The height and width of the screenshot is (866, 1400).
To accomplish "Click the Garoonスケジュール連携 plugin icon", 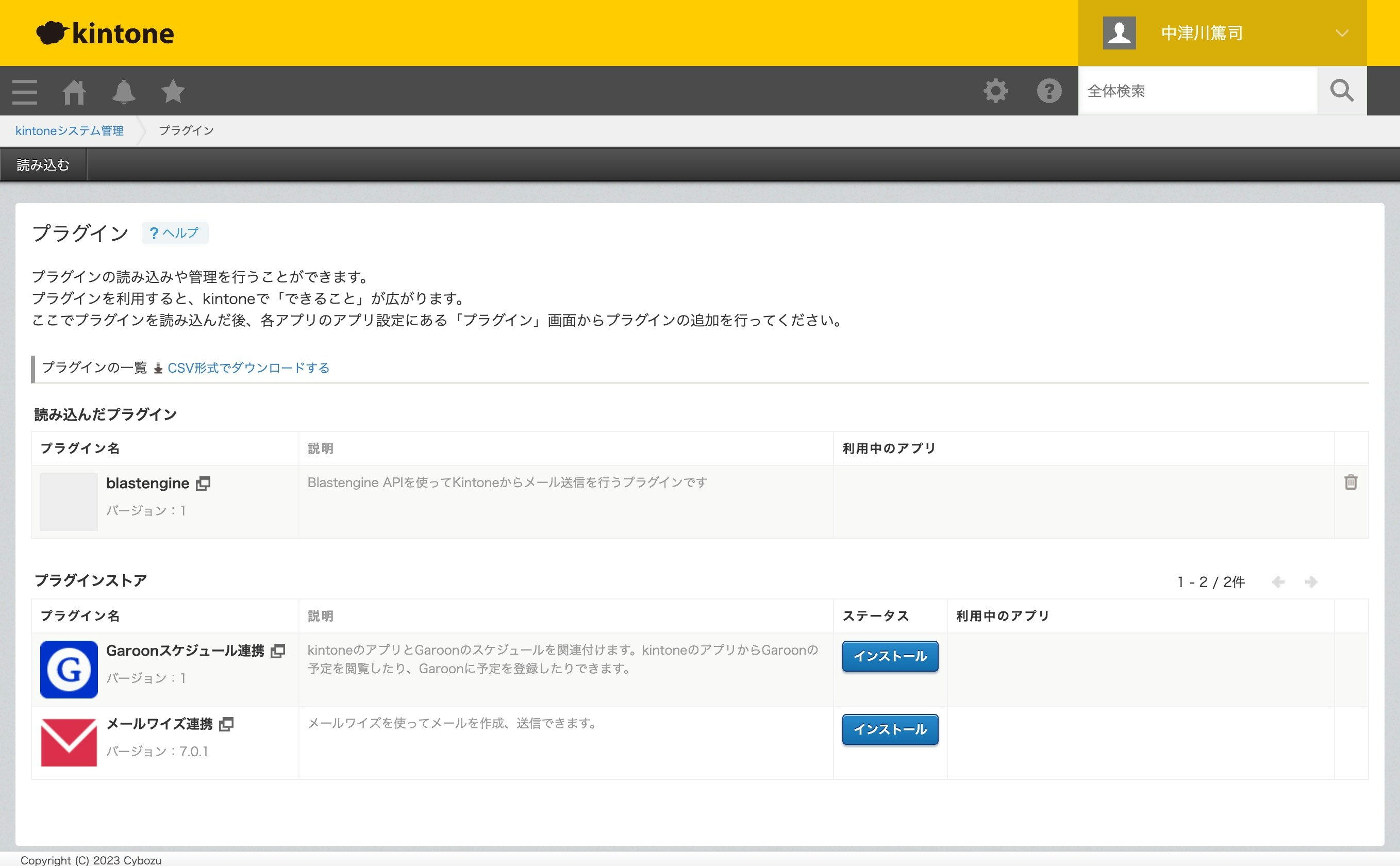I will [68, 669].
